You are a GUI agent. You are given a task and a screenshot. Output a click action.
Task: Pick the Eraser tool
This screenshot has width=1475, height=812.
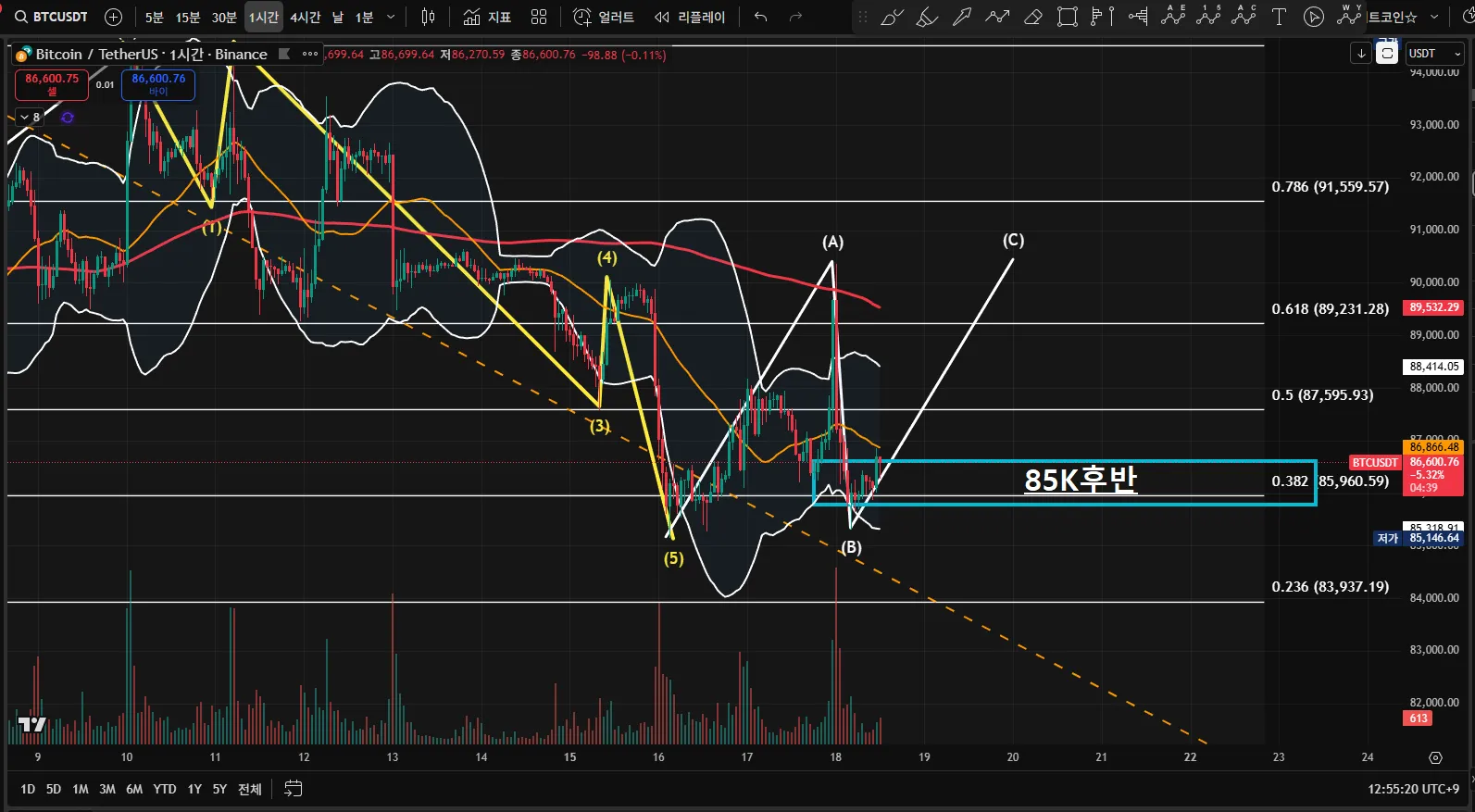(1033, 17)
